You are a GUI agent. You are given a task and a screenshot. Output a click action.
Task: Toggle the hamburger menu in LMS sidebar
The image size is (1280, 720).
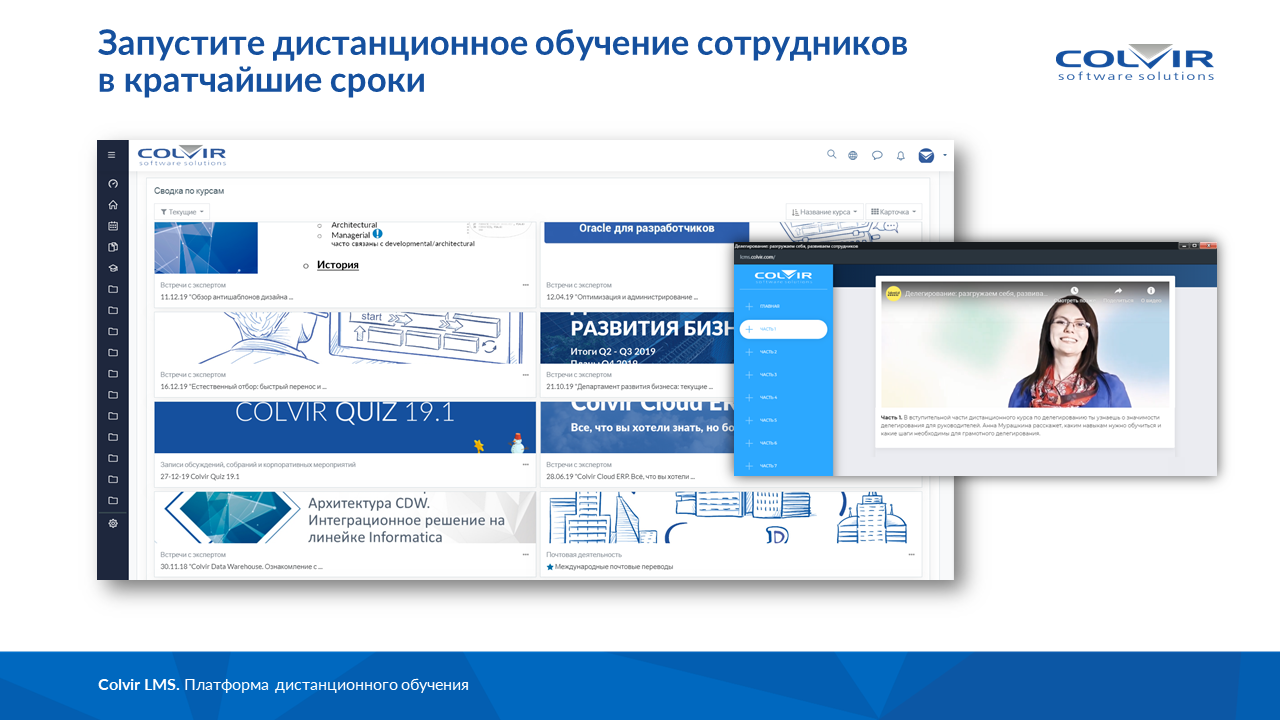pos(112,155)
